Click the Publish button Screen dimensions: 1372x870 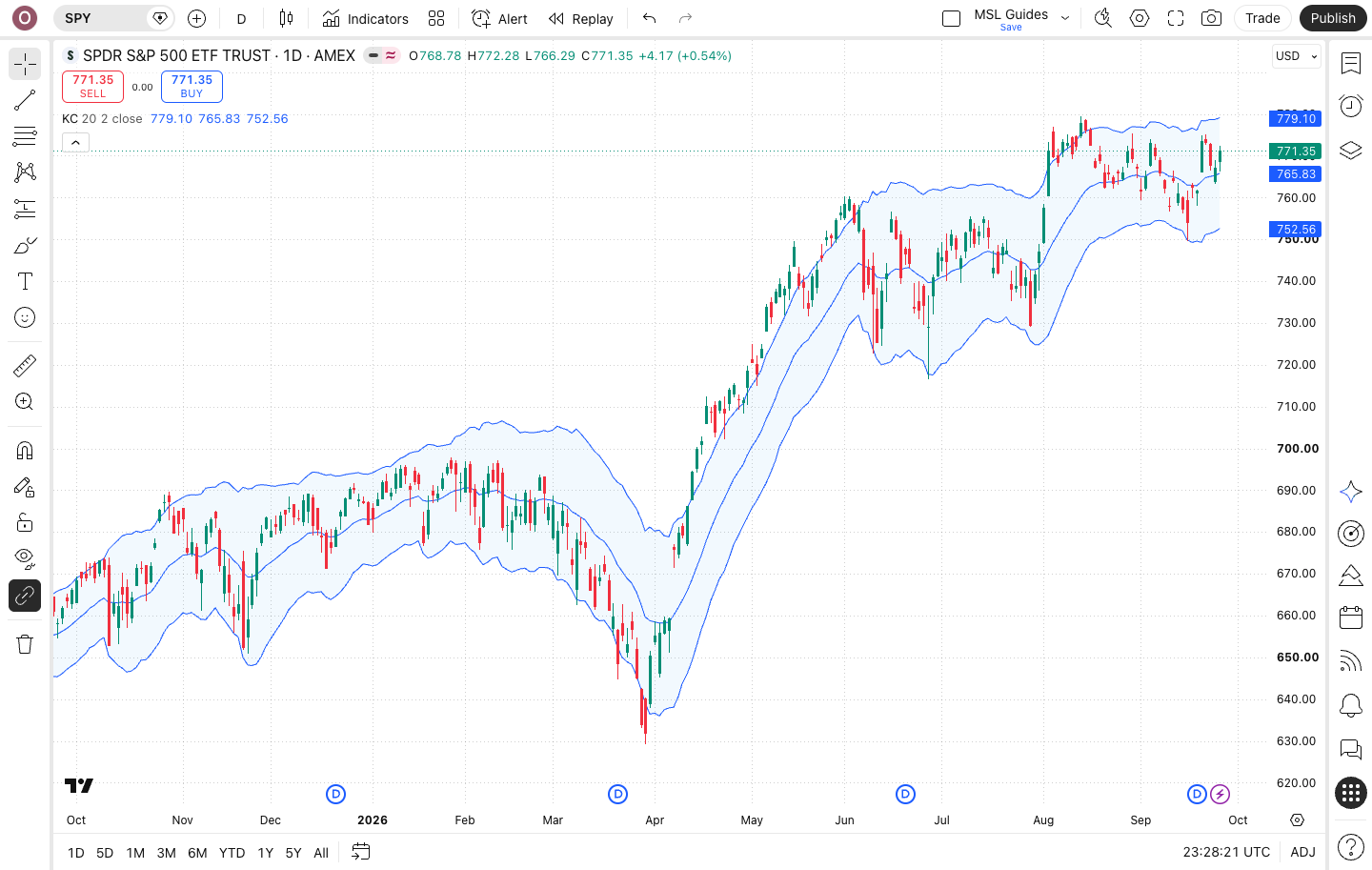(1333, 18)
